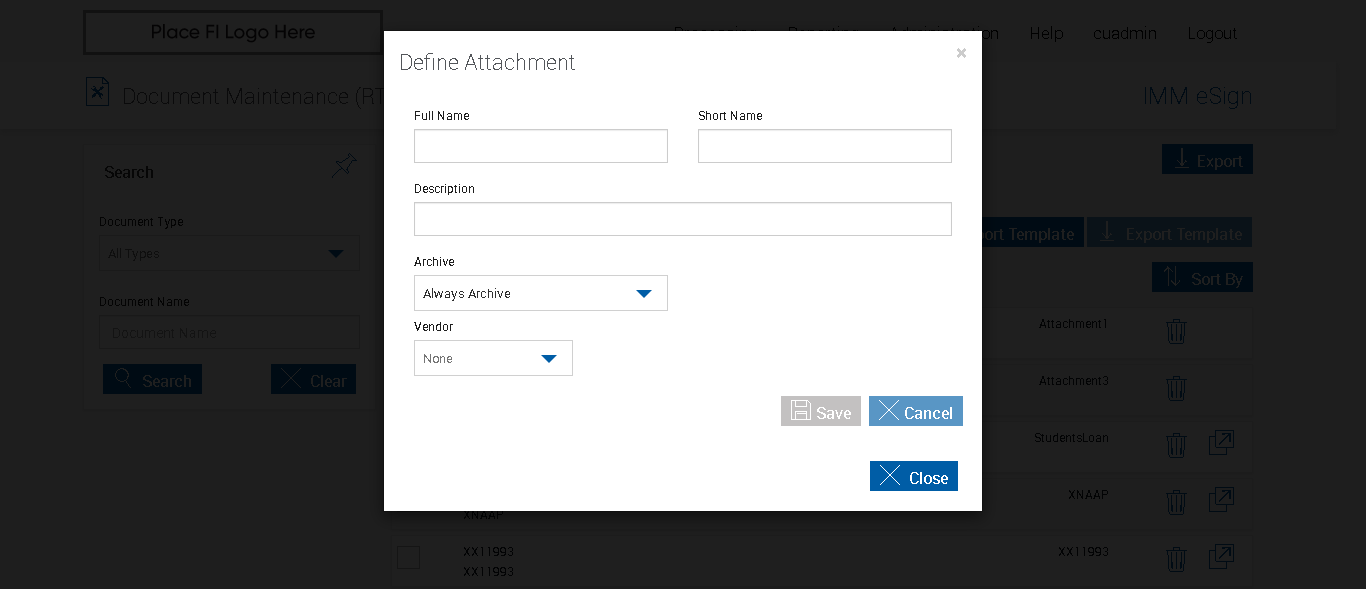
Task: Click the blue Close button
Action: click(x=914, y=477)
